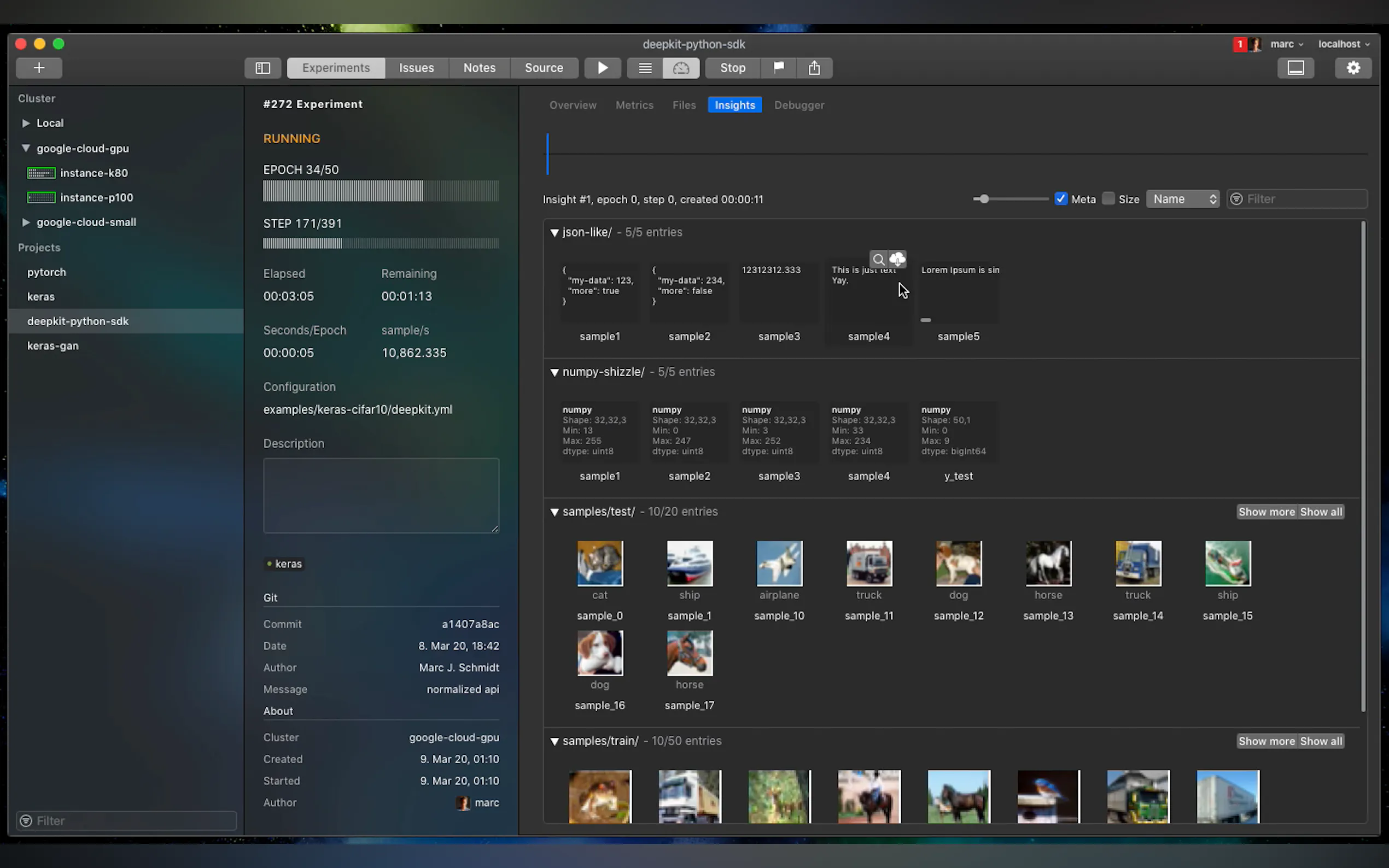1389x868 pixels.
Task: Toggle the sidebar panel icon
Action: 262,68
